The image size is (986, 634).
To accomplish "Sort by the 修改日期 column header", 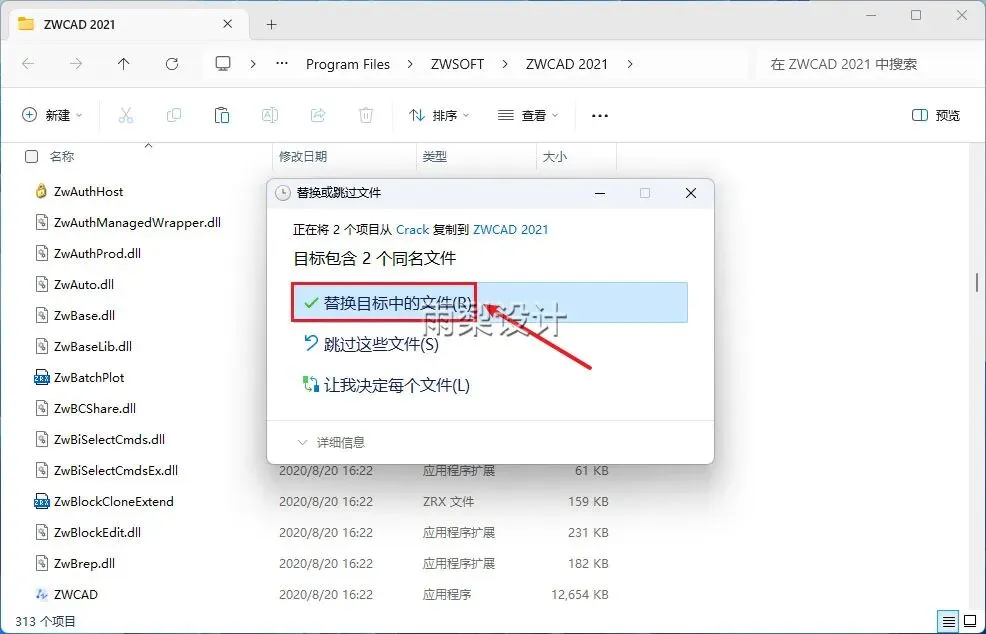I will click(303, 157).
